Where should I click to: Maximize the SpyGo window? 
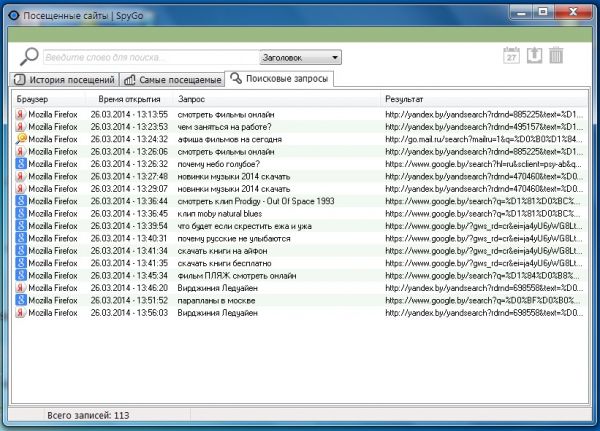(x=543, y=12)
